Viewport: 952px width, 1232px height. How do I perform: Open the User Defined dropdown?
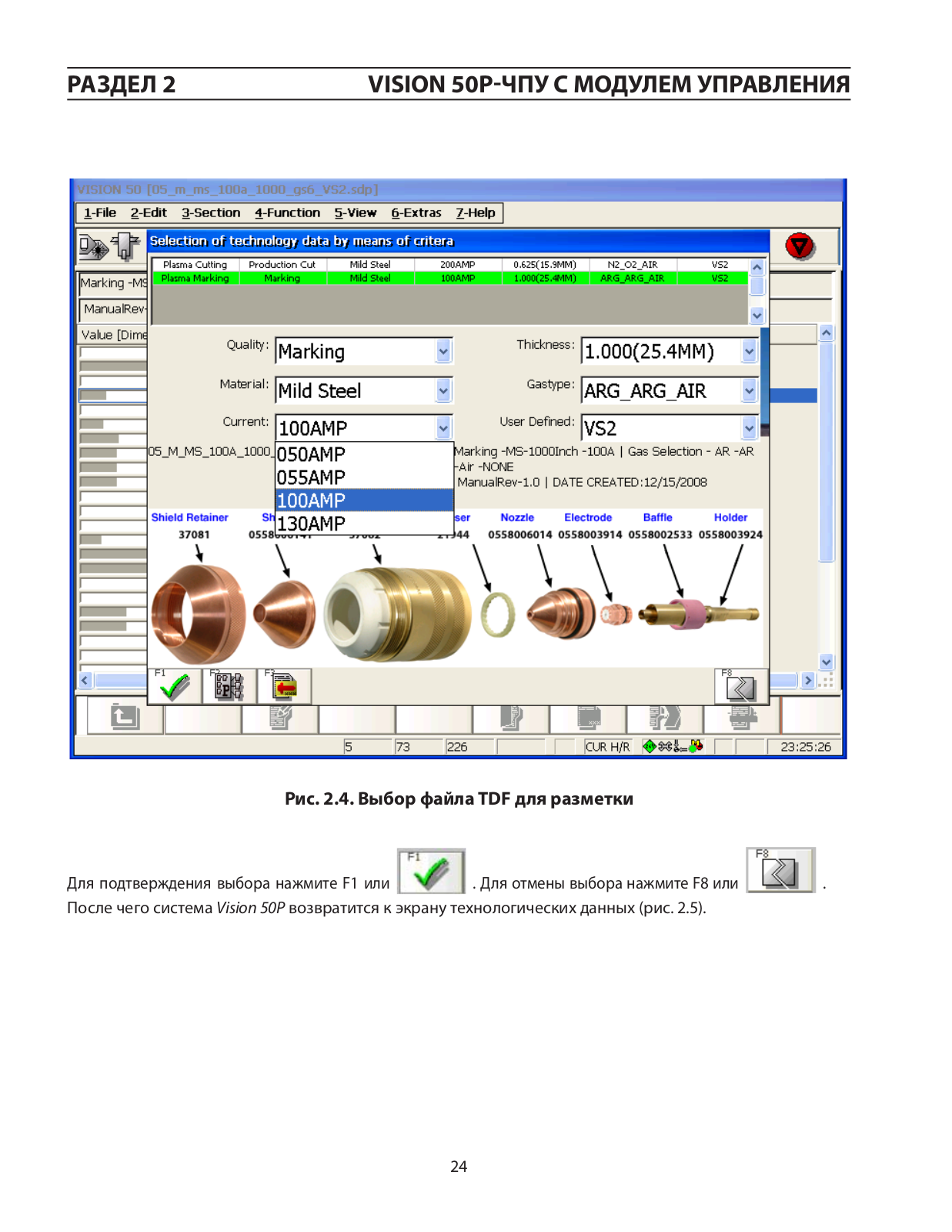click(x=750, y=428)
